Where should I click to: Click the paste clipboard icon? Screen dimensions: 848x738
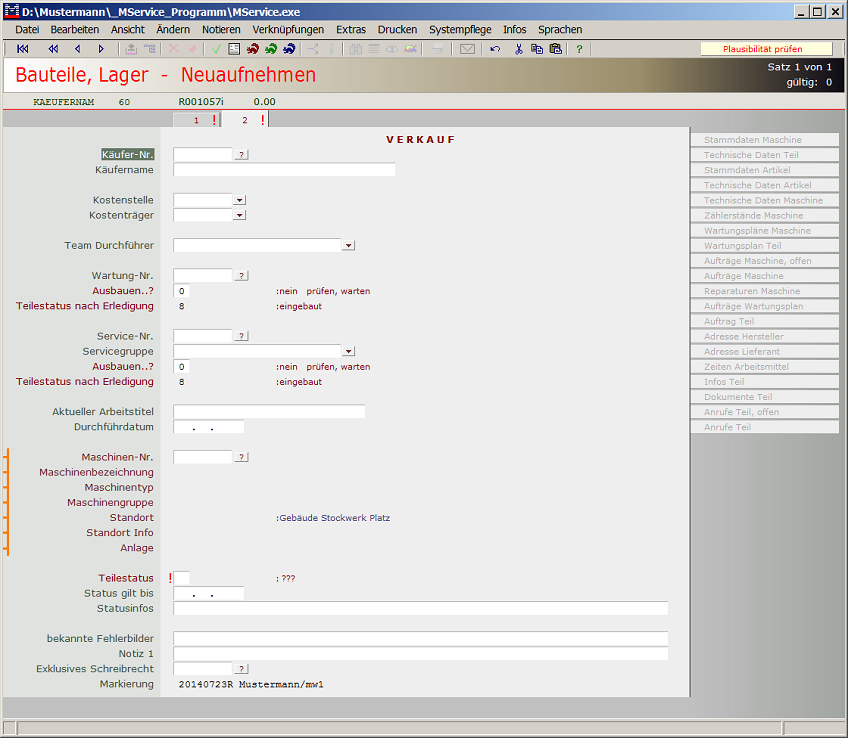click(x=555, y=49)
